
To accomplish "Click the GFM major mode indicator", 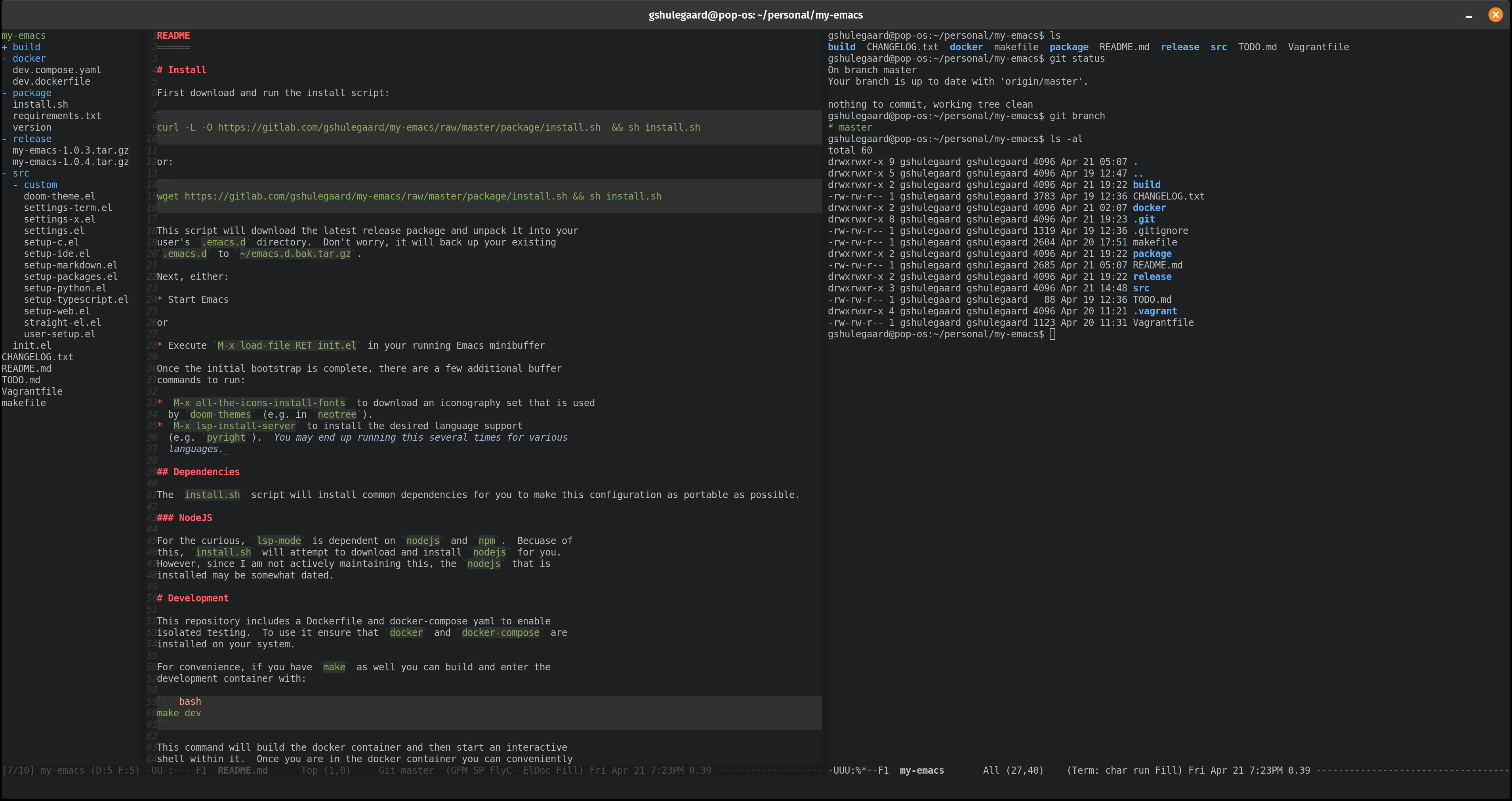I will (460, 771).
